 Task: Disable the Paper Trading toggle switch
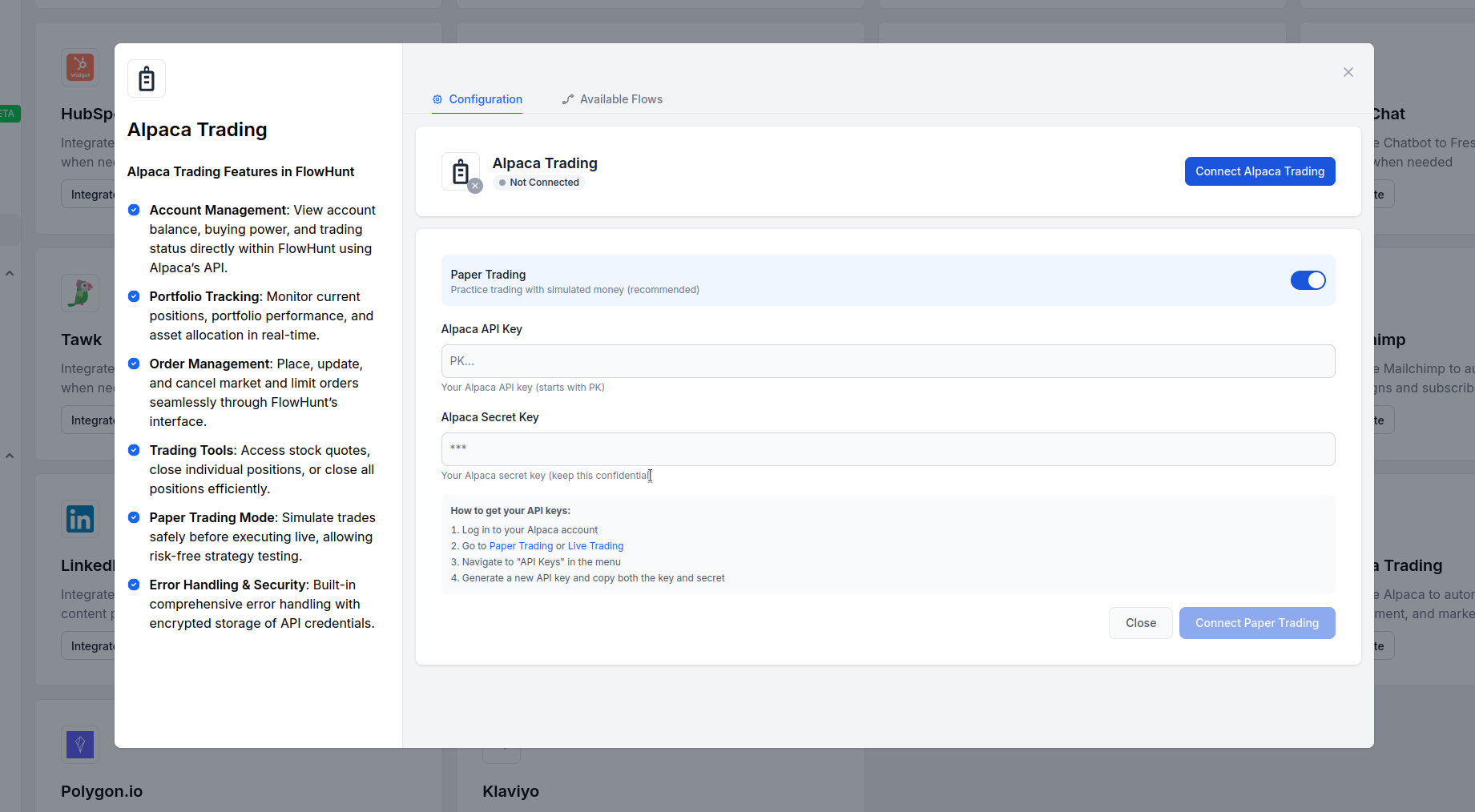coord(1308,280)
